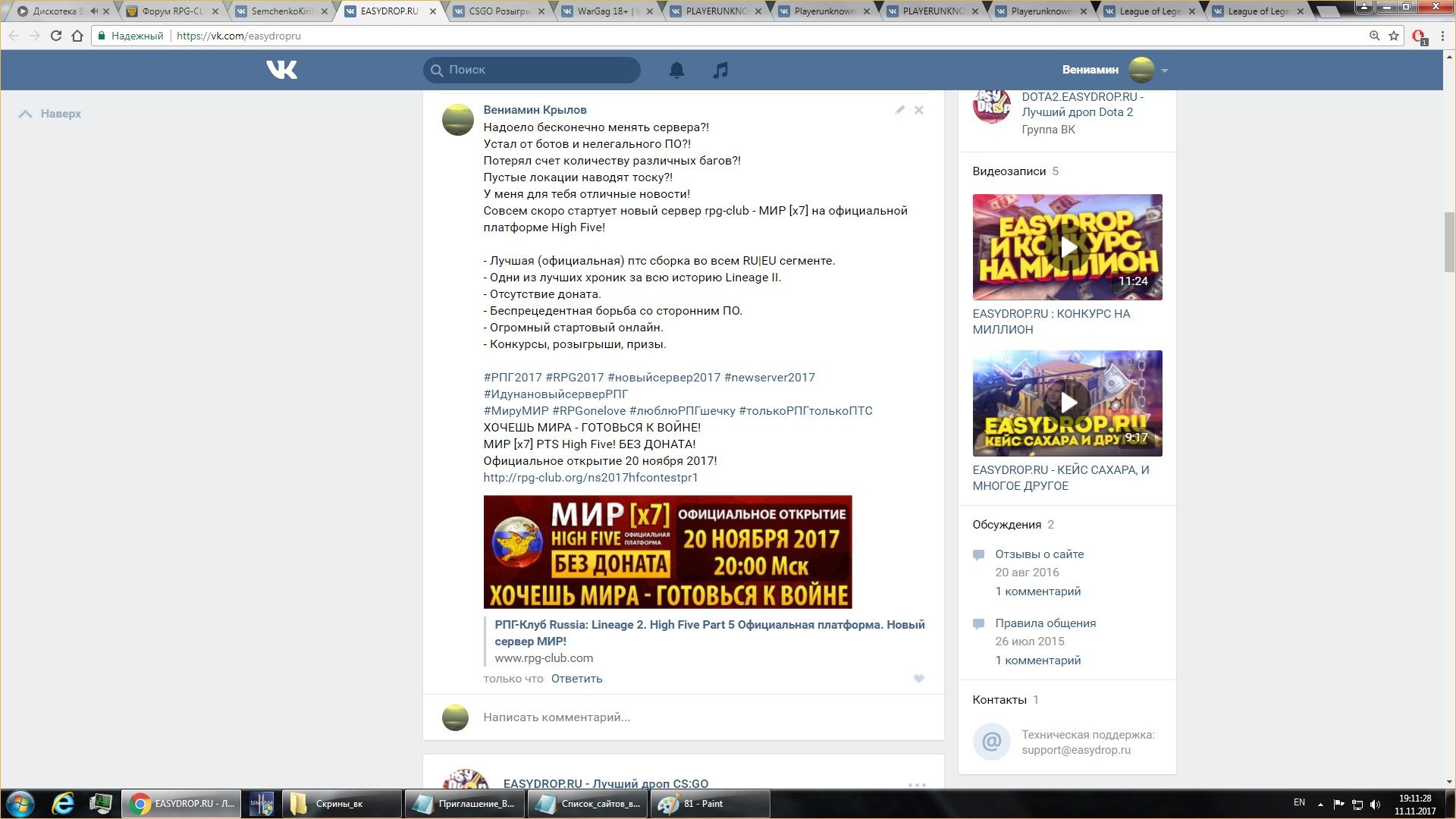The image size is (1456, 819).
Task: Like the comment with heart icon
Action: (918, 679)
